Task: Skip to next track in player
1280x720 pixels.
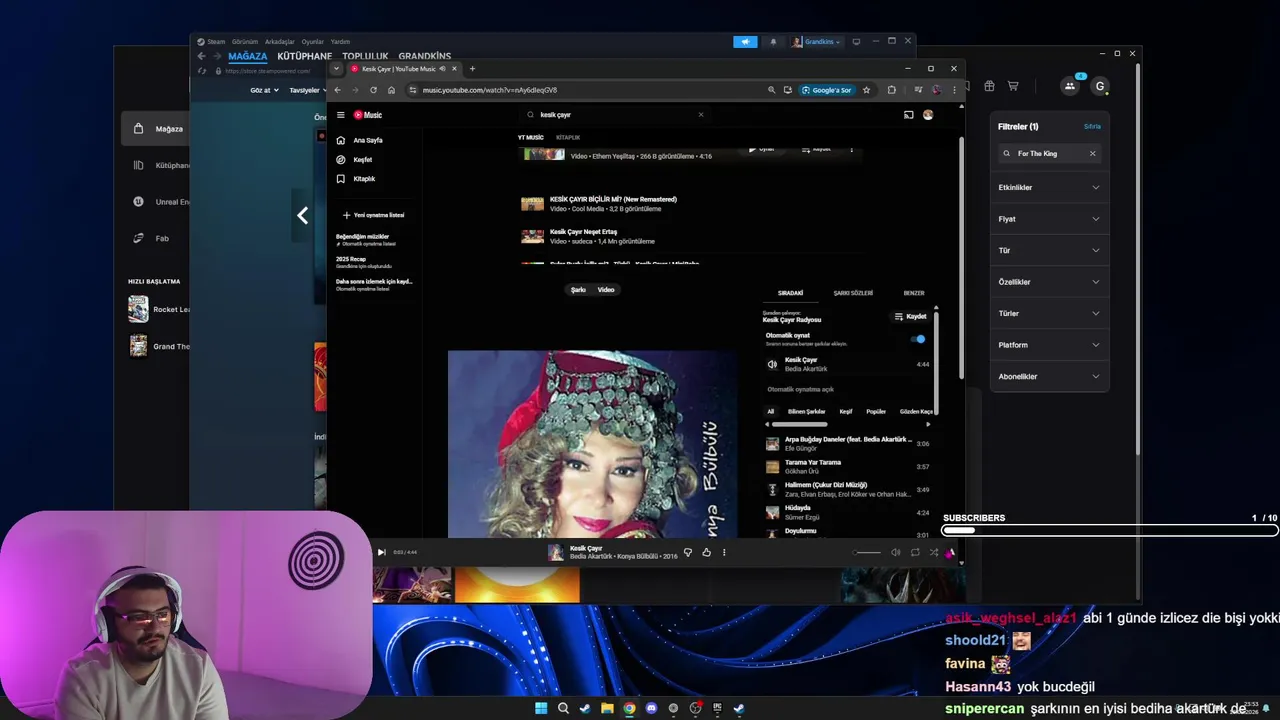Action: coord(381,552)
